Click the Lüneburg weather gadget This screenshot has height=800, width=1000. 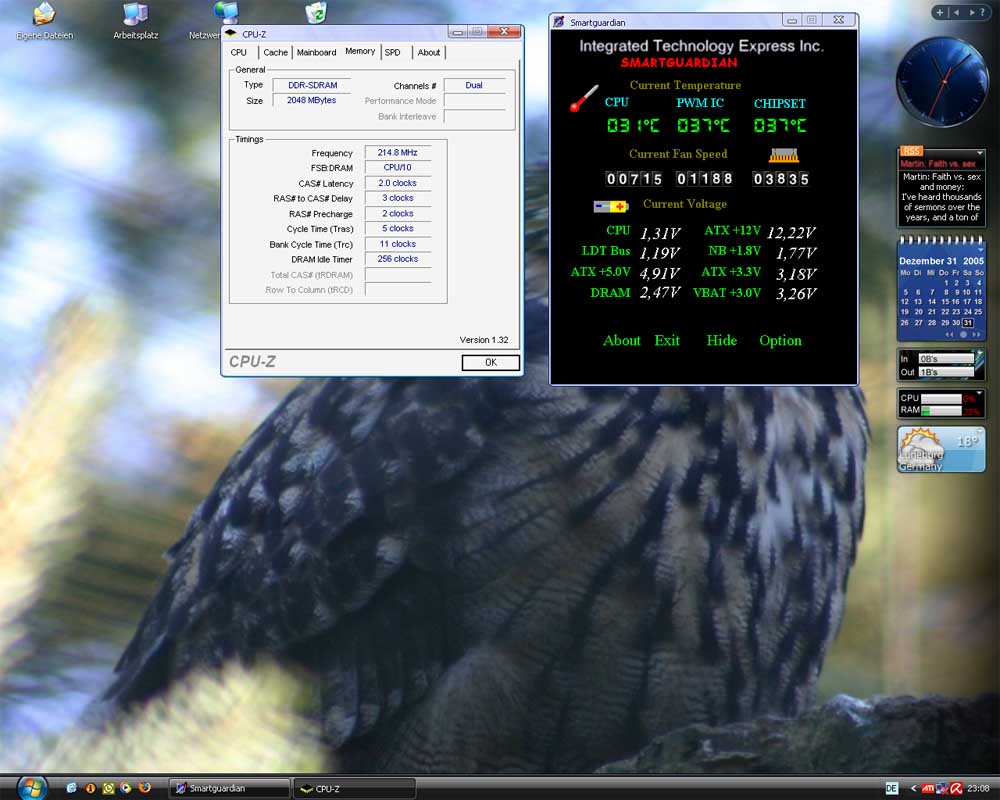[x=941, y=450]
